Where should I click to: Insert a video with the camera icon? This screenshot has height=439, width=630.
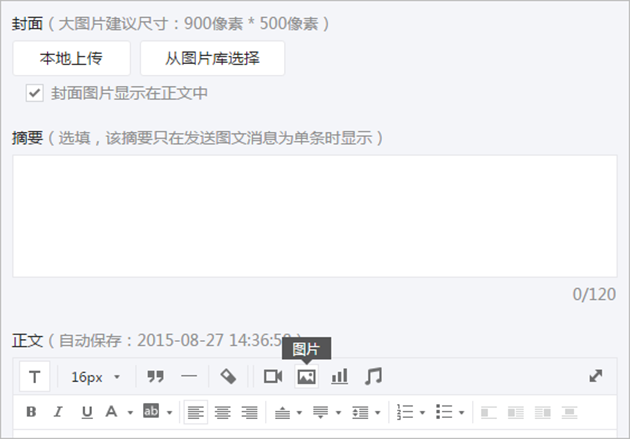coord(273,376)
